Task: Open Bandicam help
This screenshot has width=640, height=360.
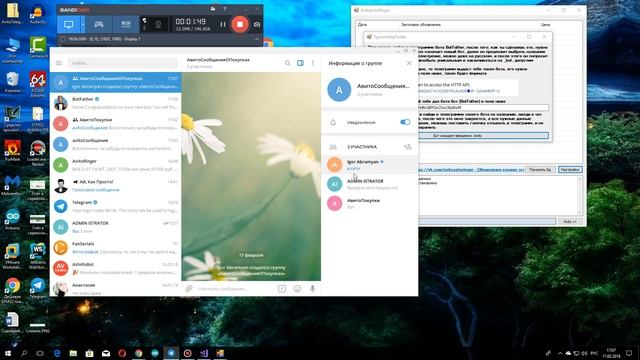Action: point(224,9)
